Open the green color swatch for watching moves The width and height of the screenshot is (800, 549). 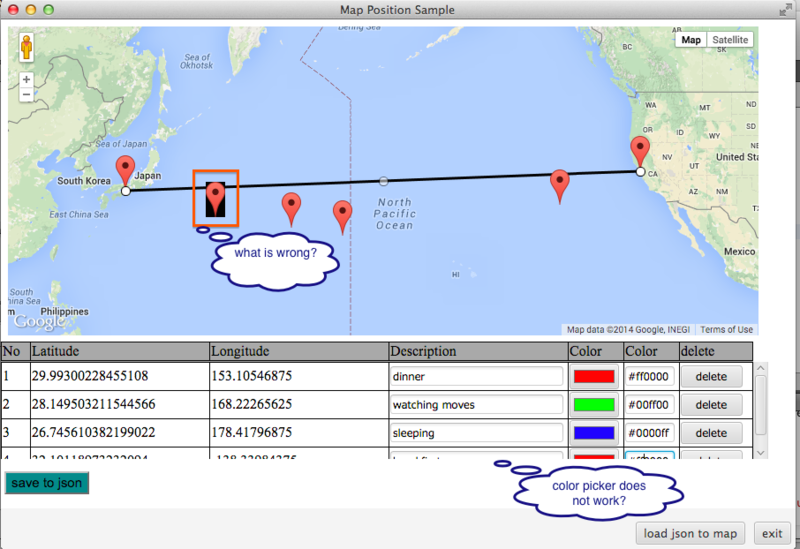594,405
